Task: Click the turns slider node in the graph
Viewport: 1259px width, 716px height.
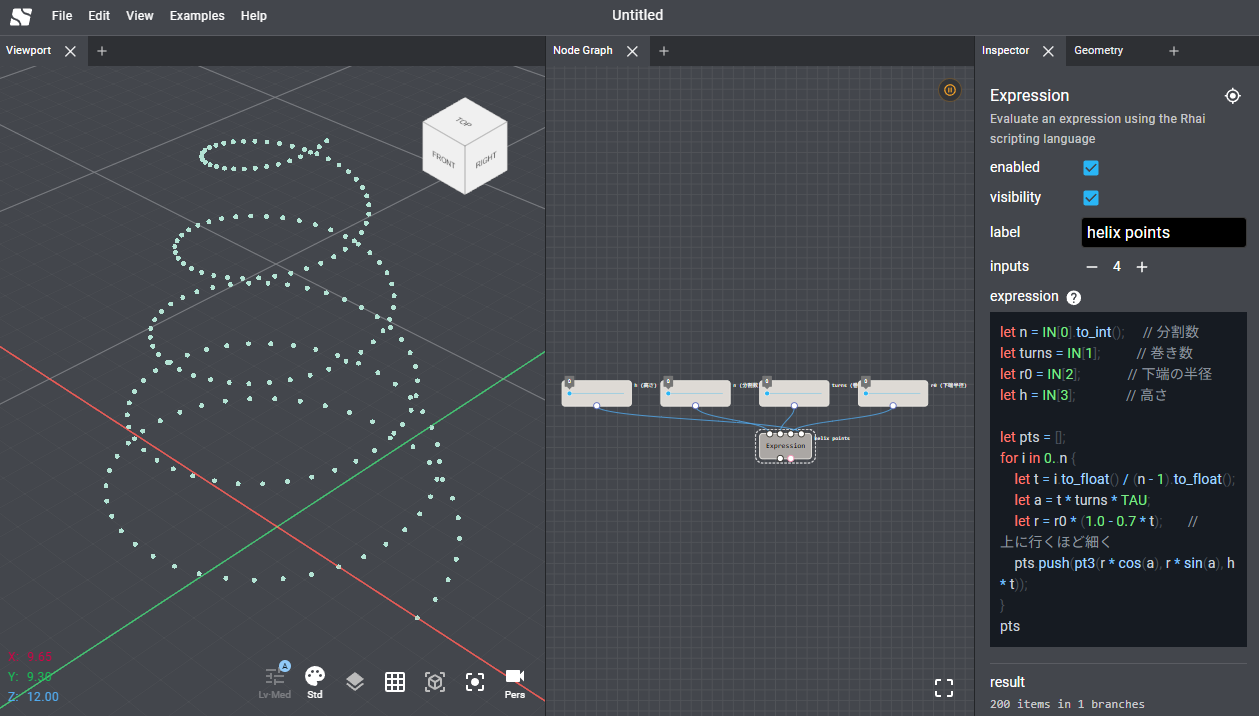Action: click(794, 393)
